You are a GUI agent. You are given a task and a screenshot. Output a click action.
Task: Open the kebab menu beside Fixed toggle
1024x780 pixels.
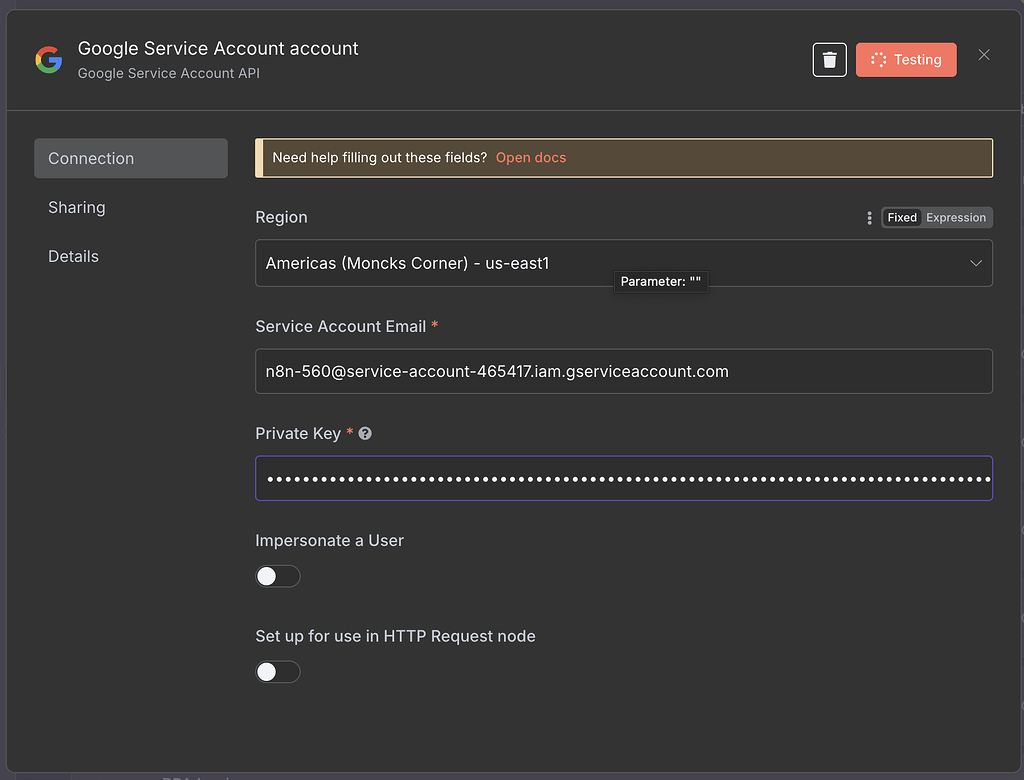[869, 217]
